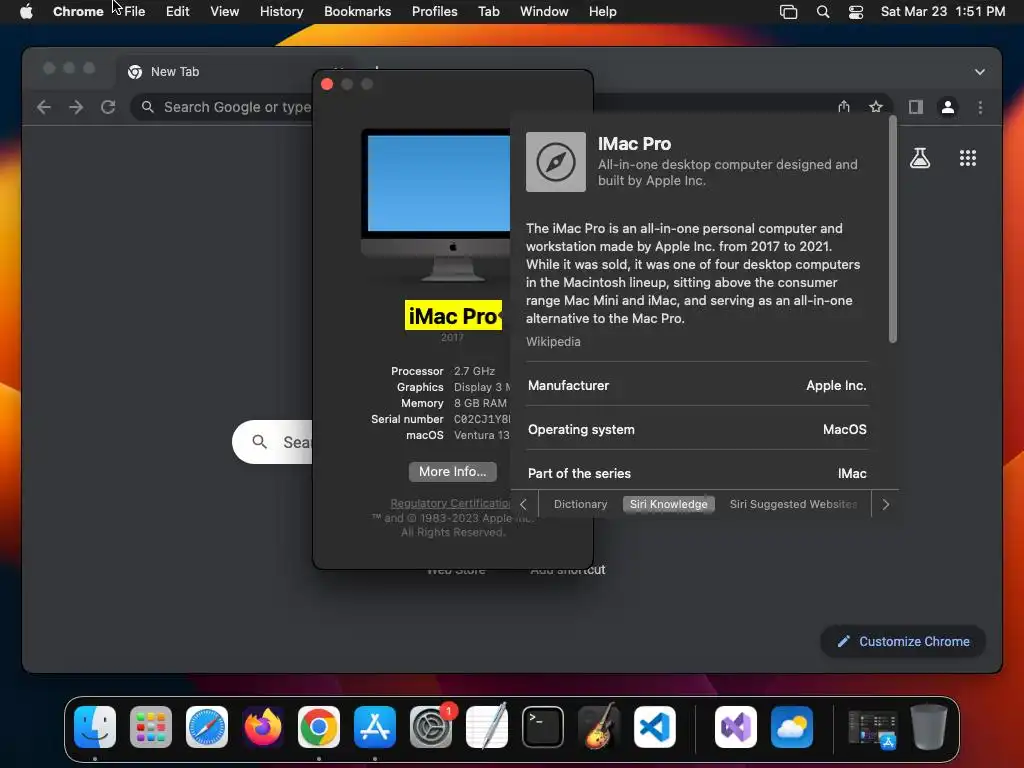The image size is (1024, 768).
Task: Launch Firefox from the Dock
Action: (263, 727)
